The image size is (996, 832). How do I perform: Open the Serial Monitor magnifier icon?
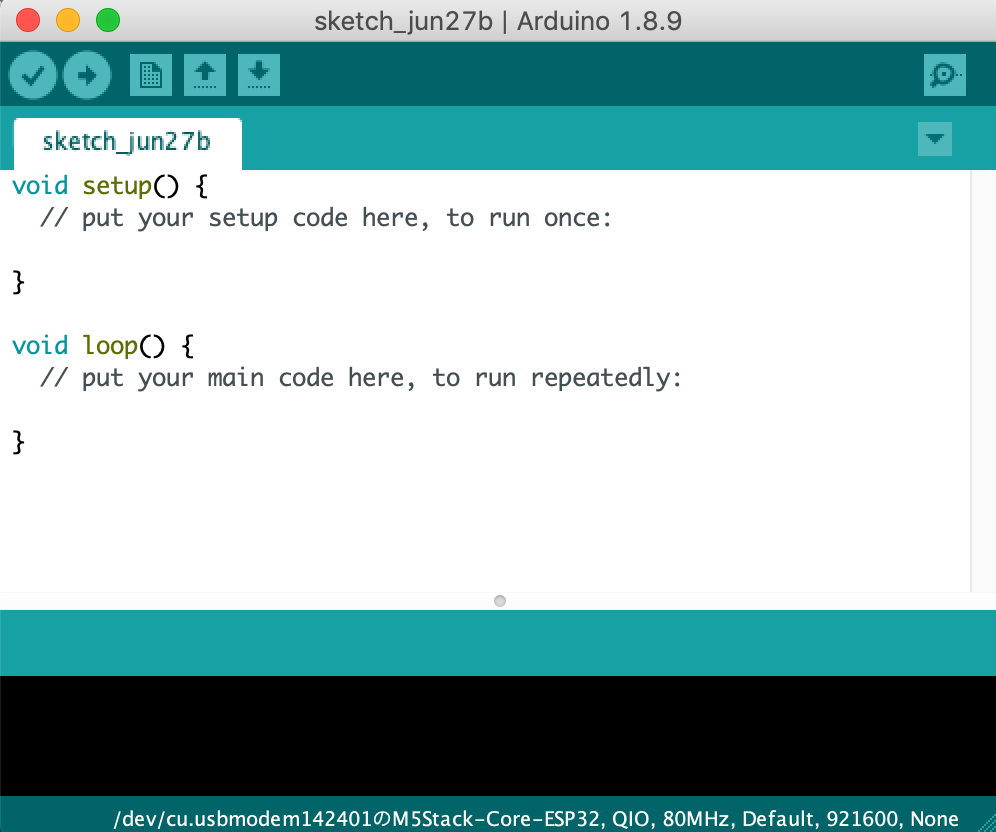(x=945, y=75)
